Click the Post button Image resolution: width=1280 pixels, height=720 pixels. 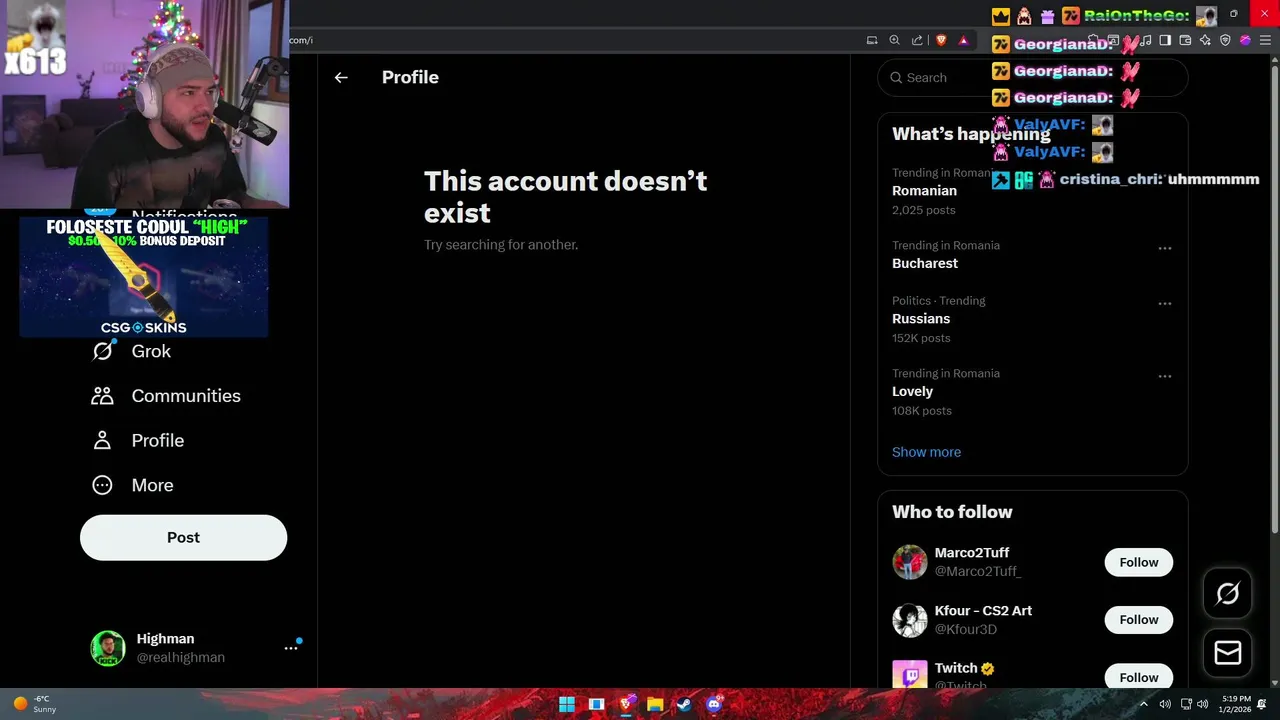(x=183, y=537)
